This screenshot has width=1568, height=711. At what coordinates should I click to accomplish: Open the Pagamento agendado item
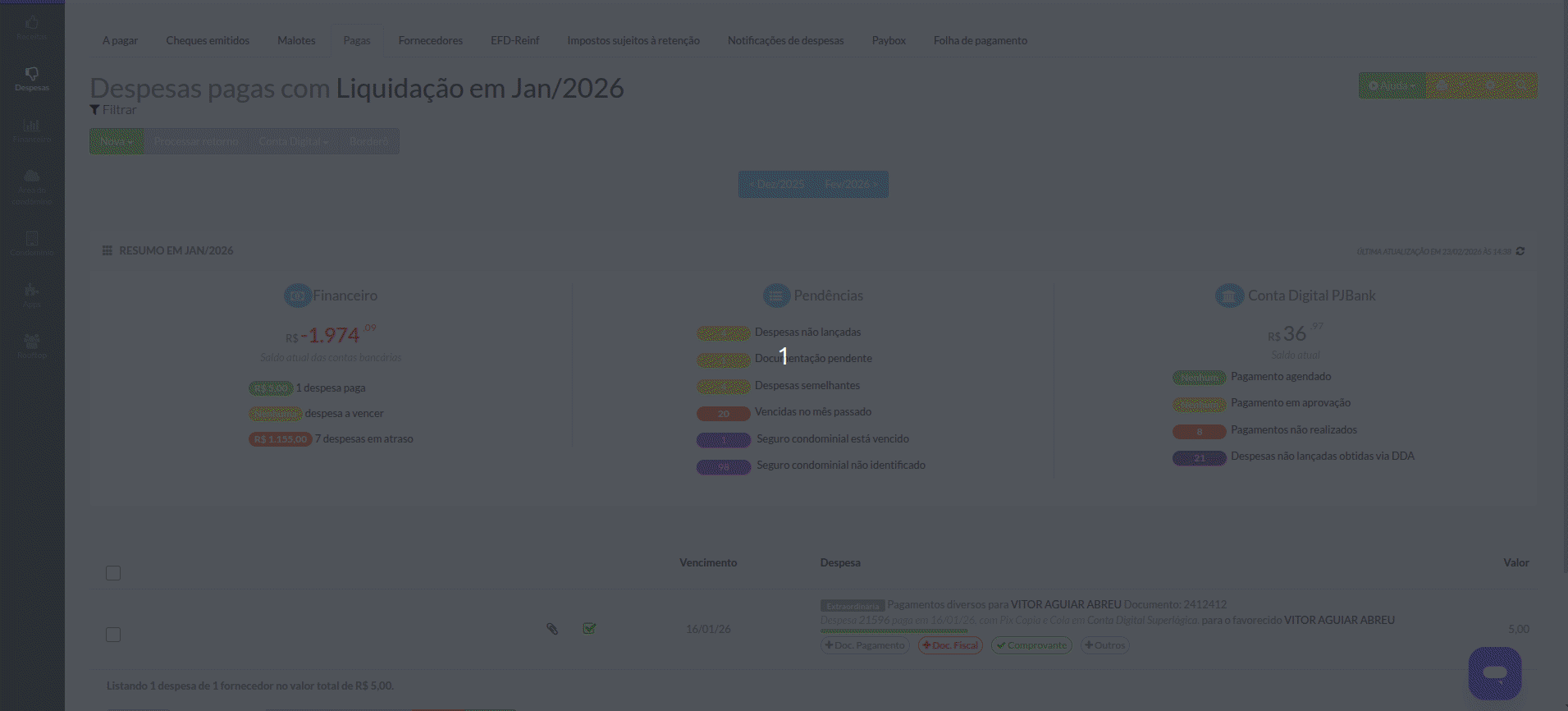[1281, 377]
